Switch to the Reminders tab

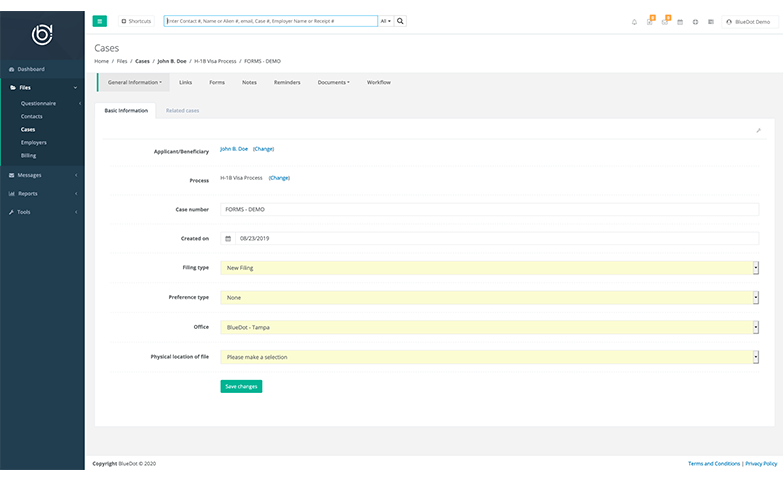tap(287, 82)
